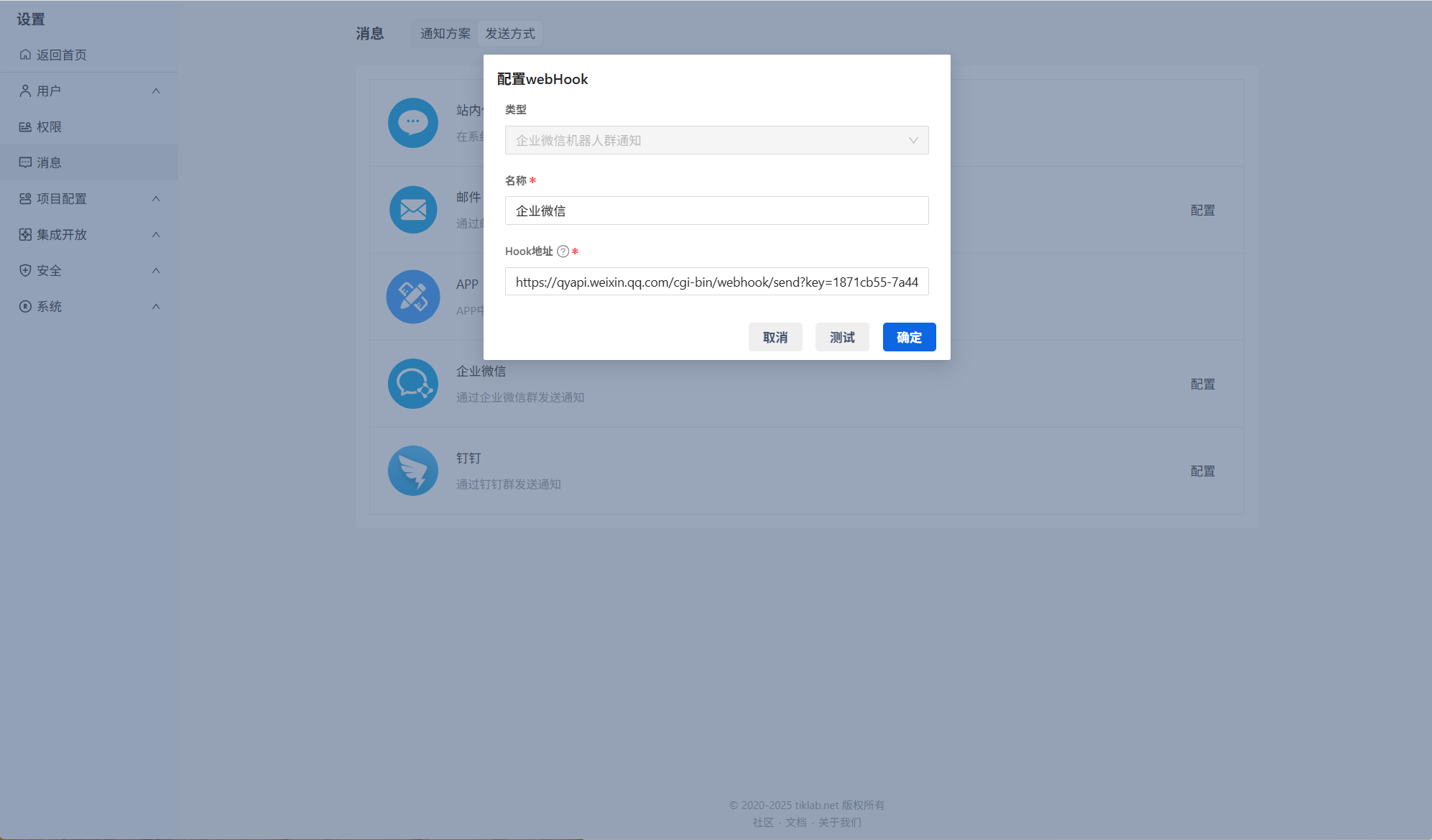
Task: Click the DingTalk logo icon
Action: tap(413, 471)
